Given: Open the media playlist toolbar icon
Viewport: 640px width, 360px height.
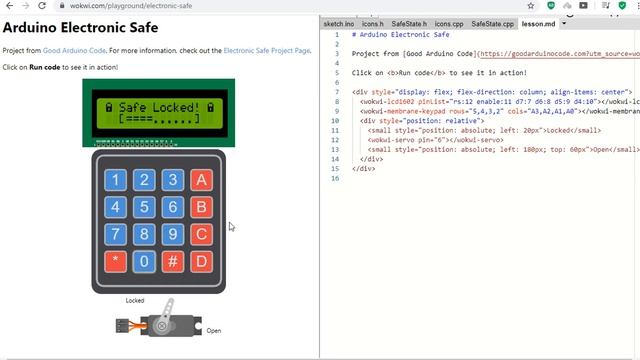Looking at the screenshot, I should [606, 5].
